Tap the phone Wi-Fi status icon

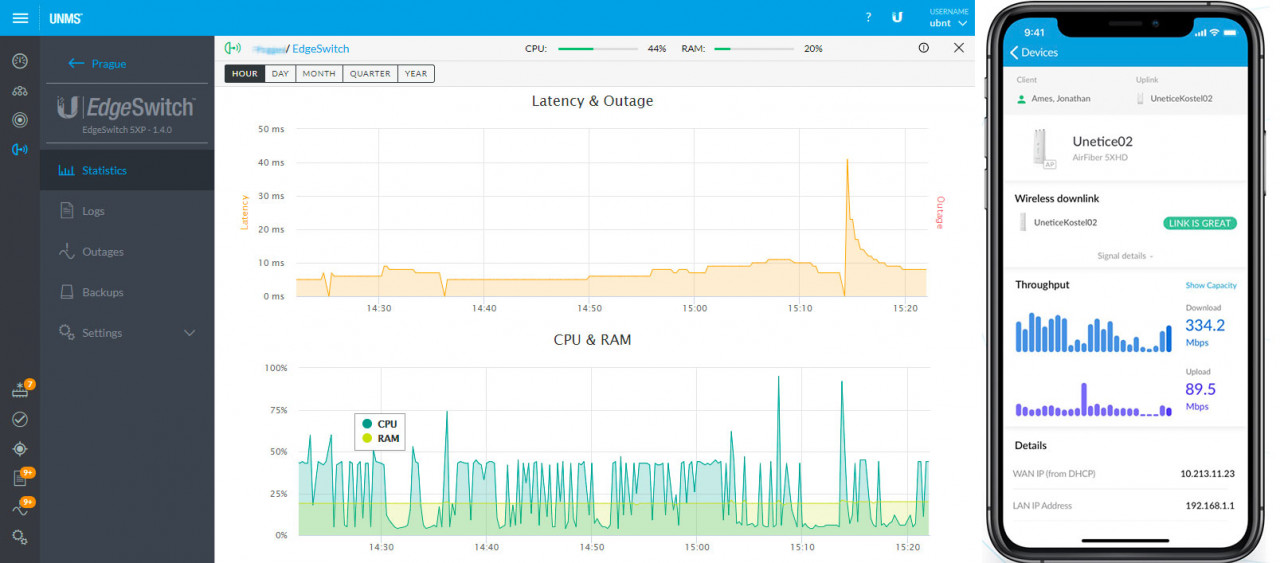tap(1215, 32)
